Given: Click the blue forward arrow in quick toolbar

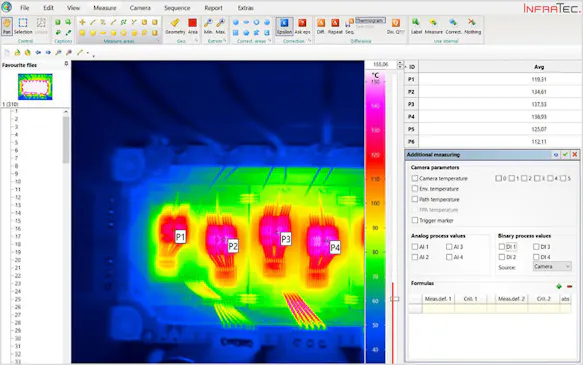Looking at the screenshot, I should (x=48, y=52).
